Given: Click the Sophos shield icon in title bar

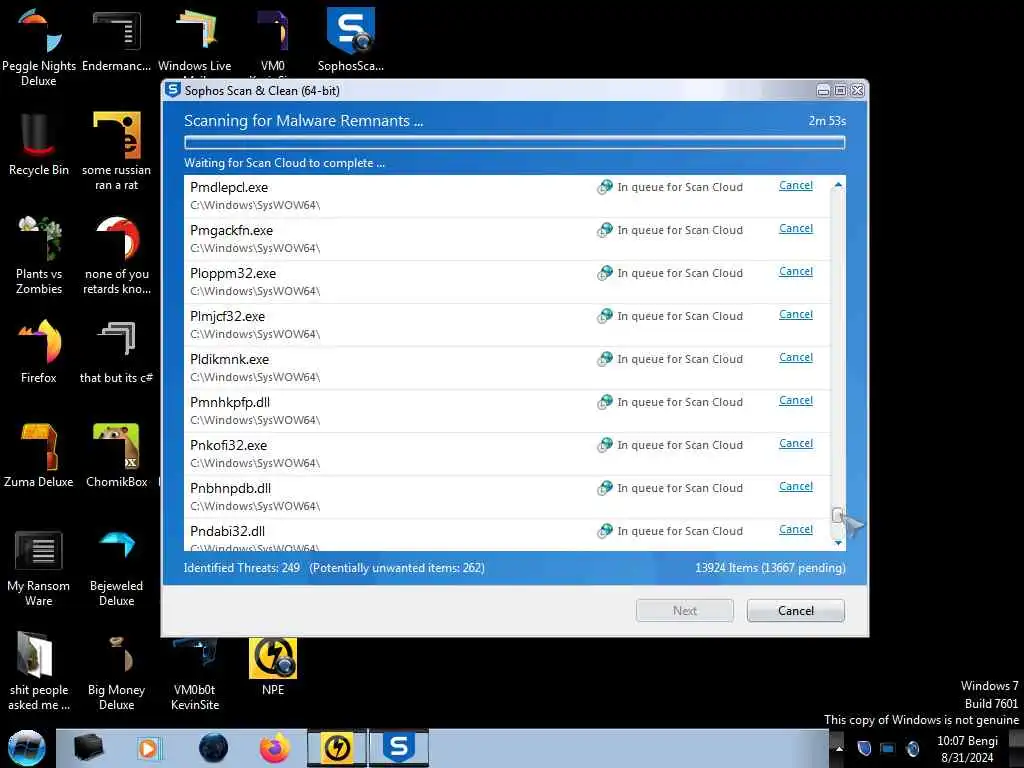Looking at the screenshot, I should [x=172, y=90].
